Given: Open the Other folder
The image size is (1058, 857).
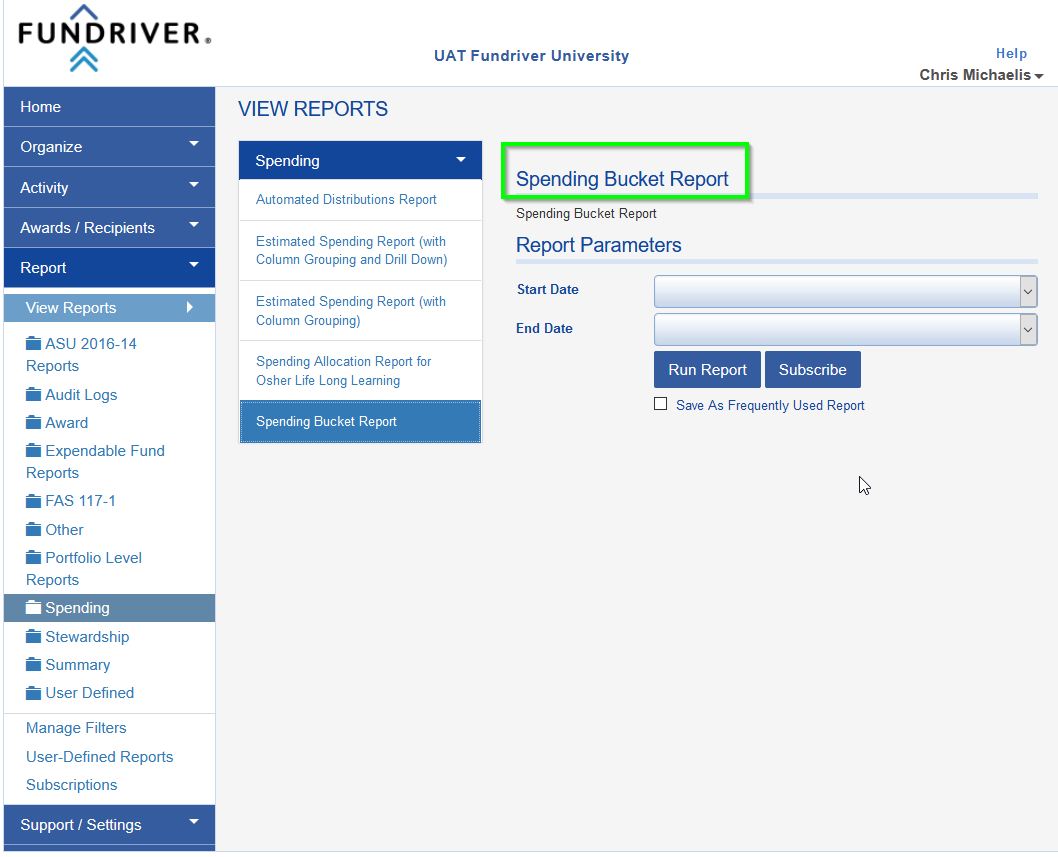Looking at the screenshot, I should point(65,529).
